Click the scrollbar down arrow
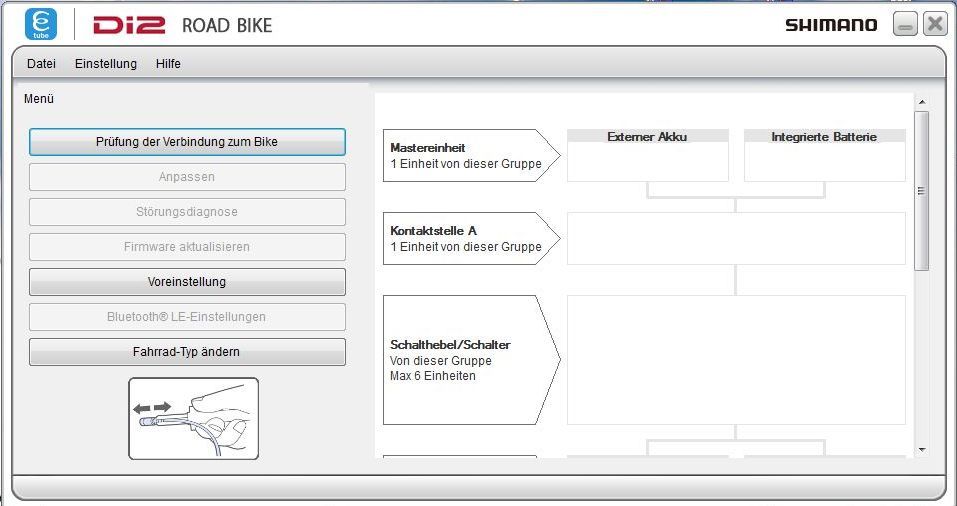957x506 pixels. point(922,450)
